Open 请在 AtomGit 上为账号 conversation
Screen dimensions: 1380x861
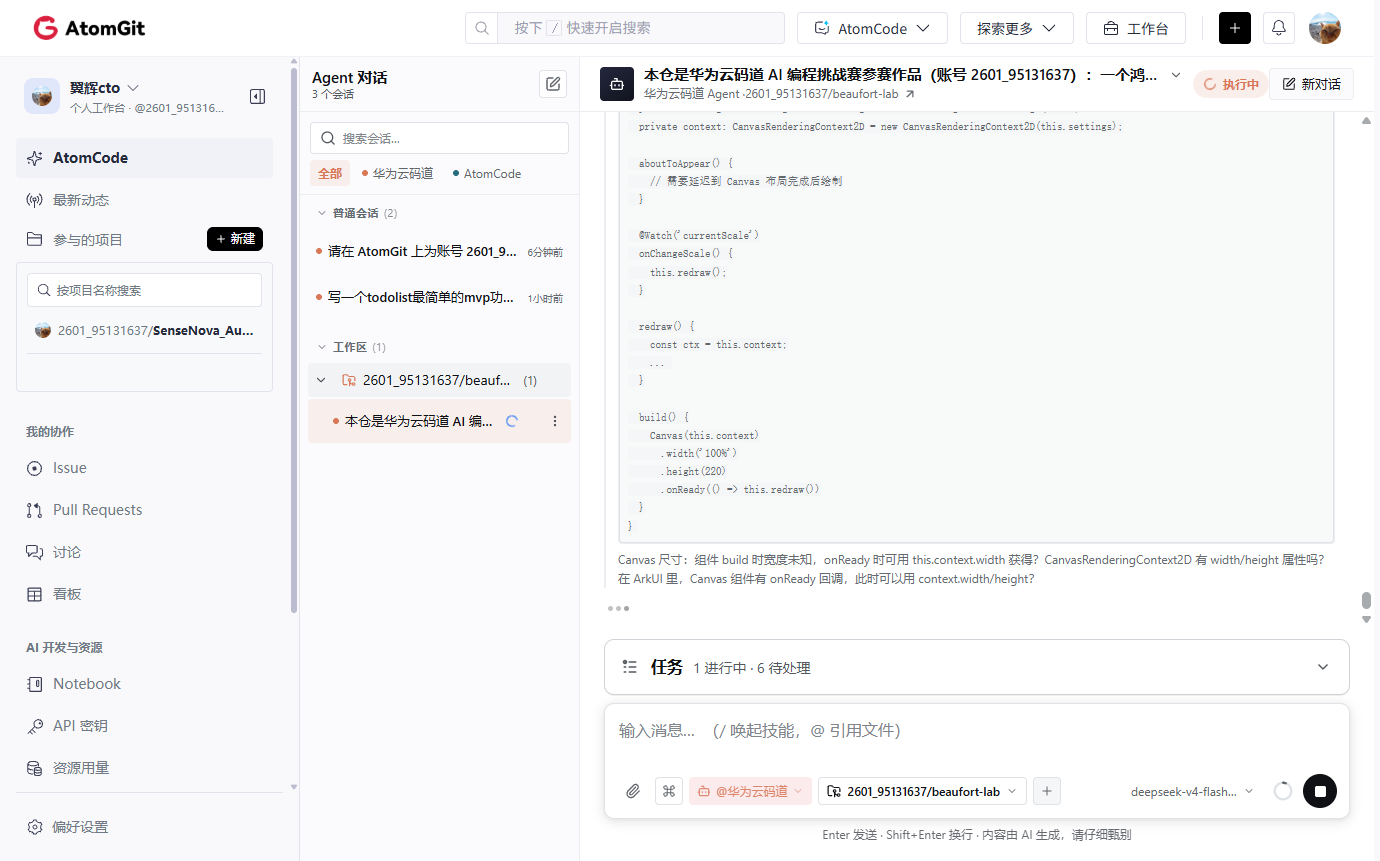coord(439,252)
